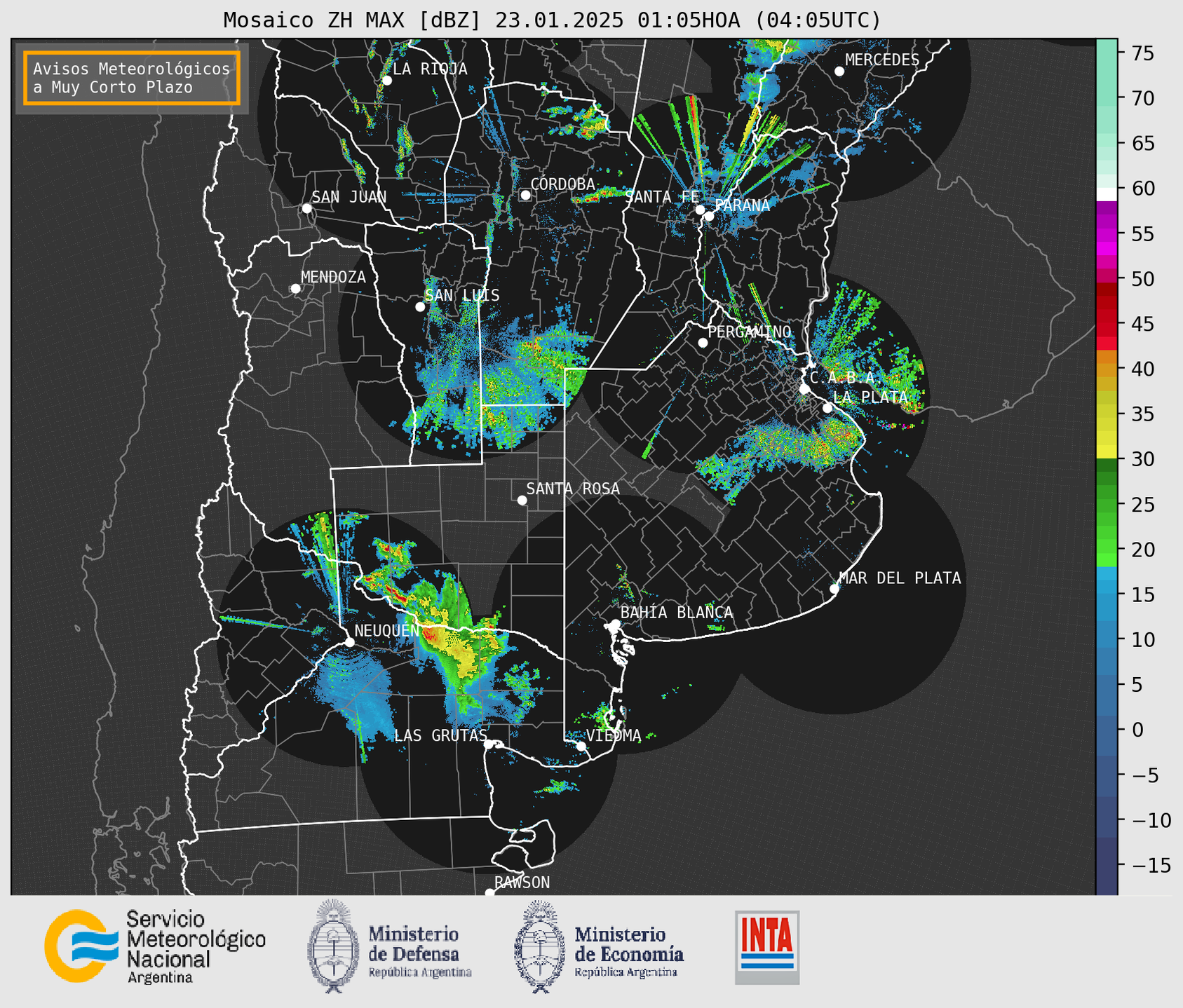Click the −15 label on the color scale
Screen dimensions: 1183x1008
point(1150,866)
